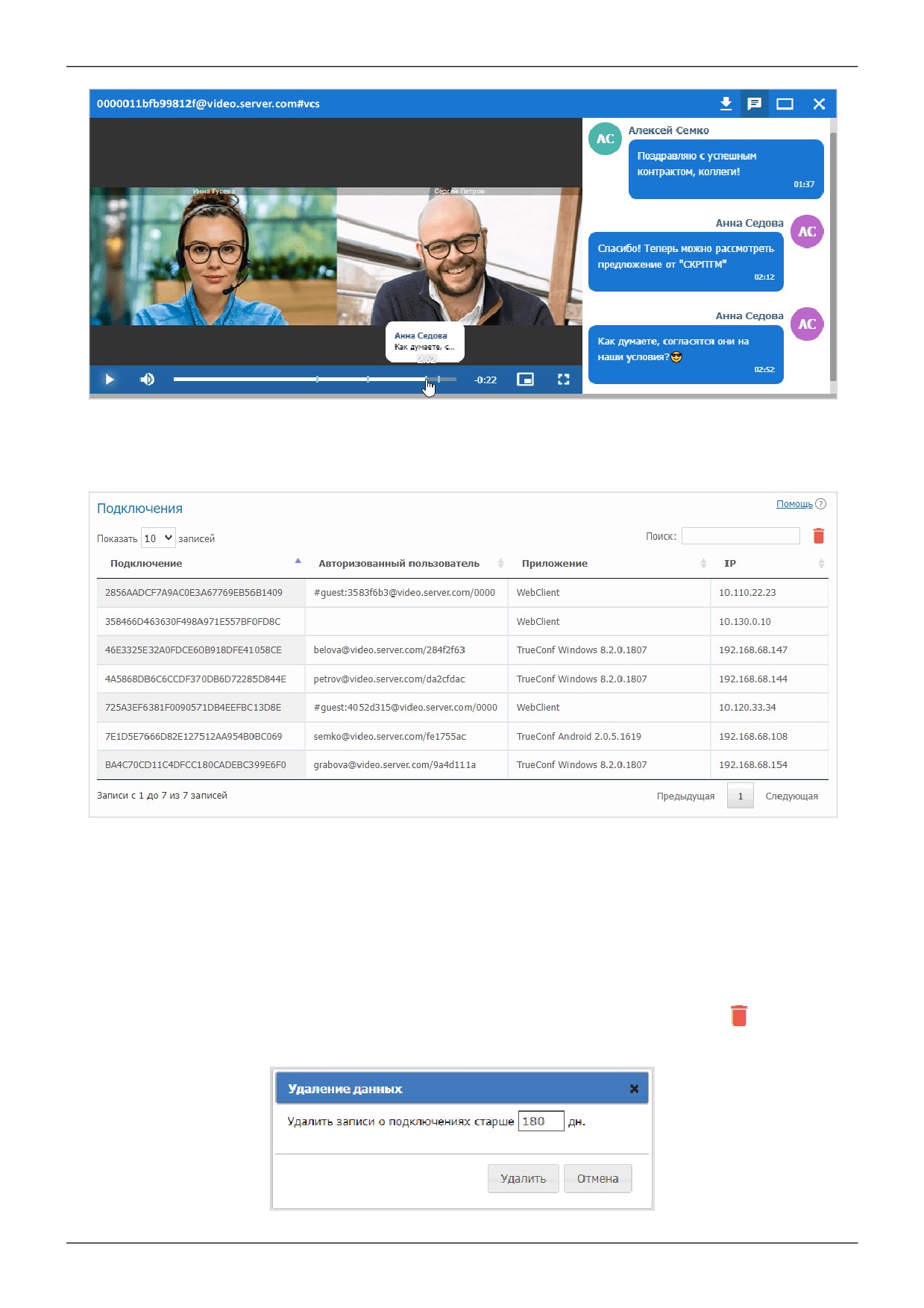Select page 1 in pagination
The image size is (924, 1308).
point(741,796)
